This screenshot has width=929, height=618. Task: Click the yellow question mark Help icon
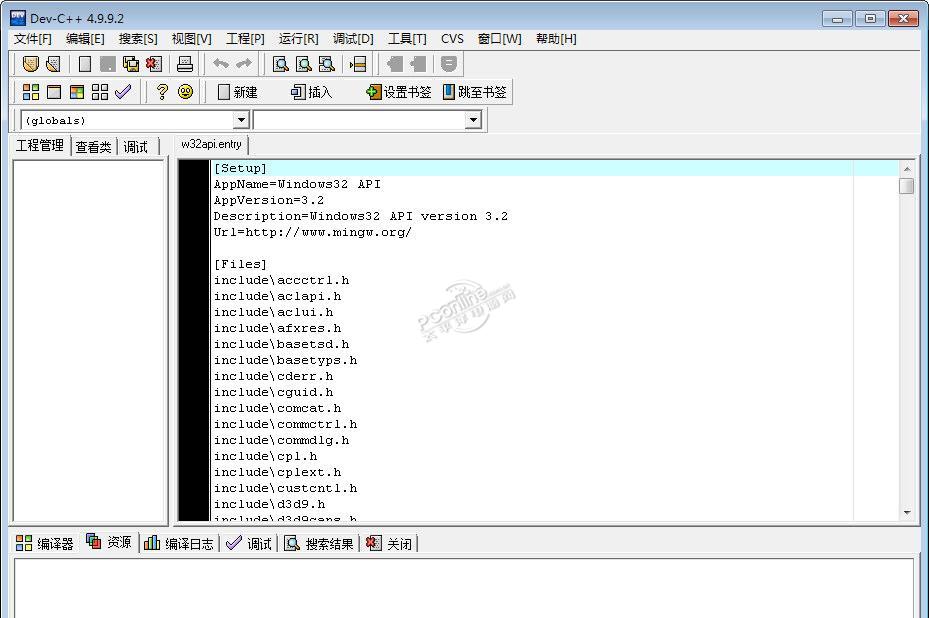tap(162, 92)
